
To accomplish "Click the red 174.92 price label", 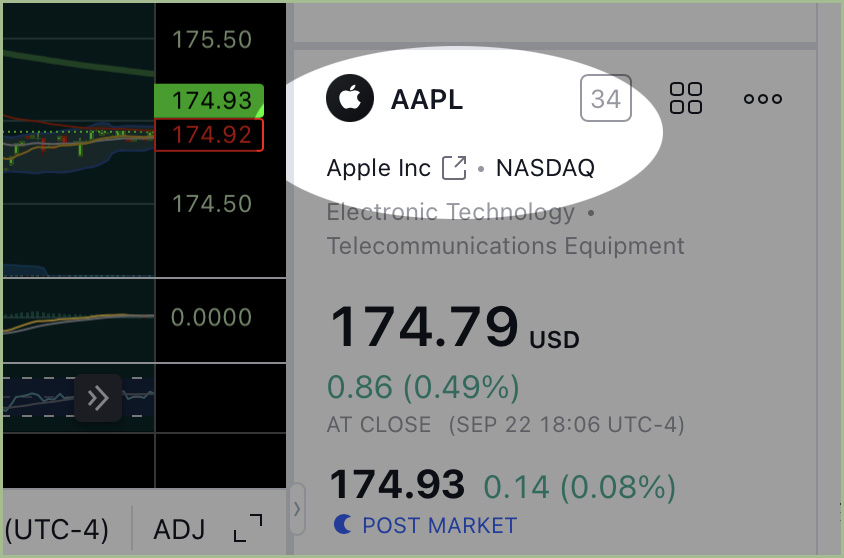I will [209, 135].
